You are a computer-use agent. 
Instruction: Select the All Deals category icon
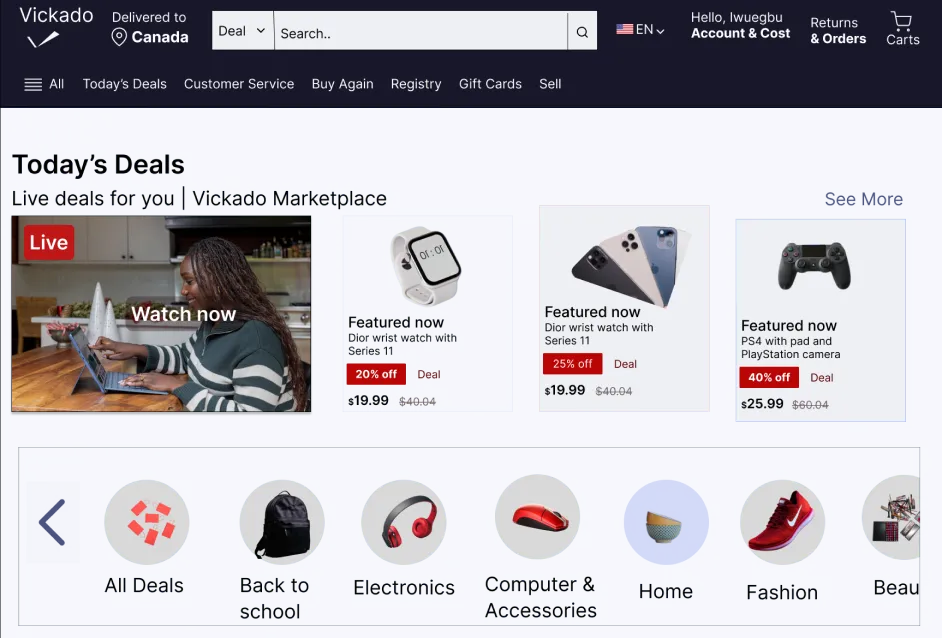point(147,521)
